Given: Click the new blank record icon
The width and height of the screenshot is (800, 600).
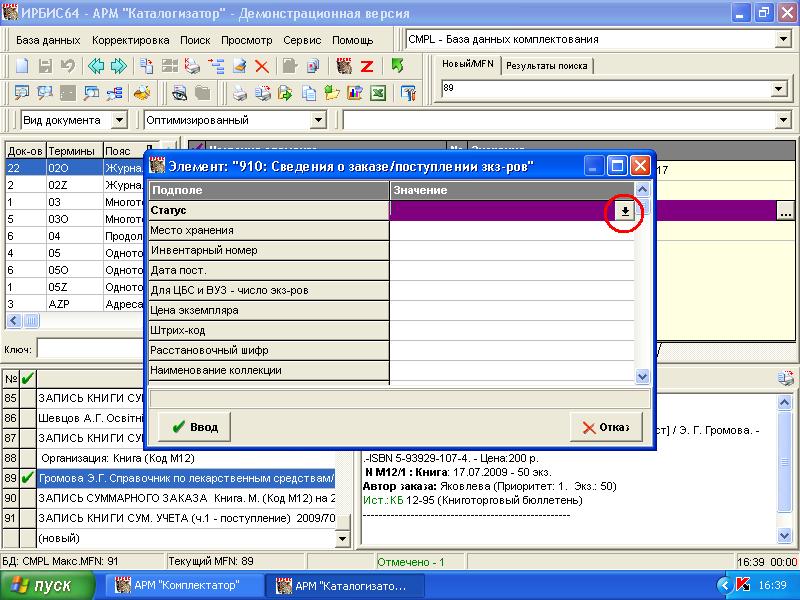Looking at the screenshot, I should (20, 67).
